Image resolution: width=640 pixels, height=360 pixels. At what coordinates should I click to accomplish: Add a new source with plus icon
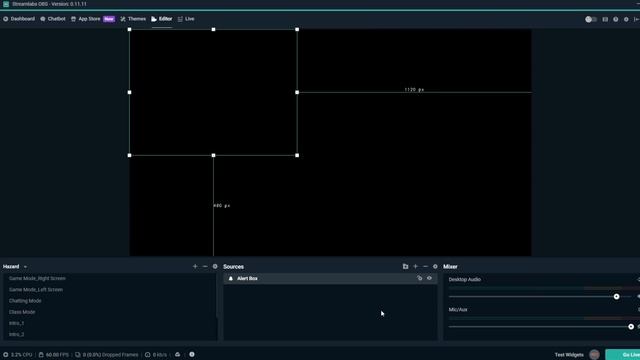coord(416,267)
